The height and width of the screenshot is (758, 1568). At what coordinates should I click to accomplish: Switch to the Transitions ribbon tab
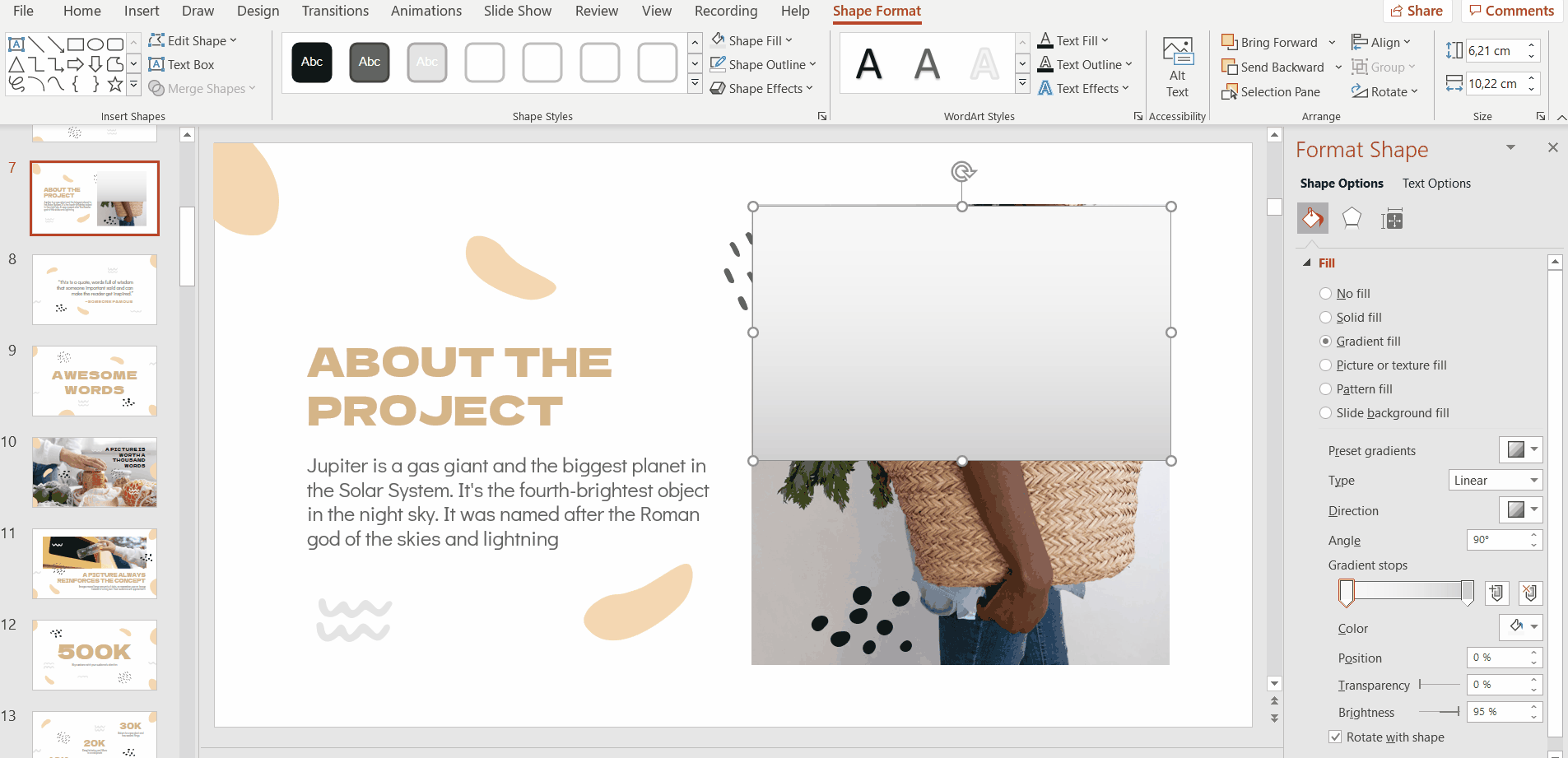click(335, 11)
